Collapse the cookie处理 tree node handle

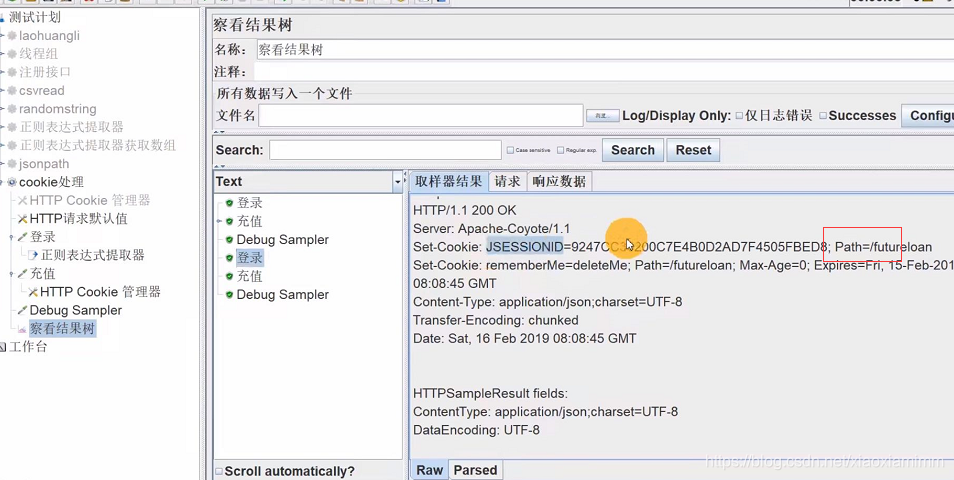[2, 182]
